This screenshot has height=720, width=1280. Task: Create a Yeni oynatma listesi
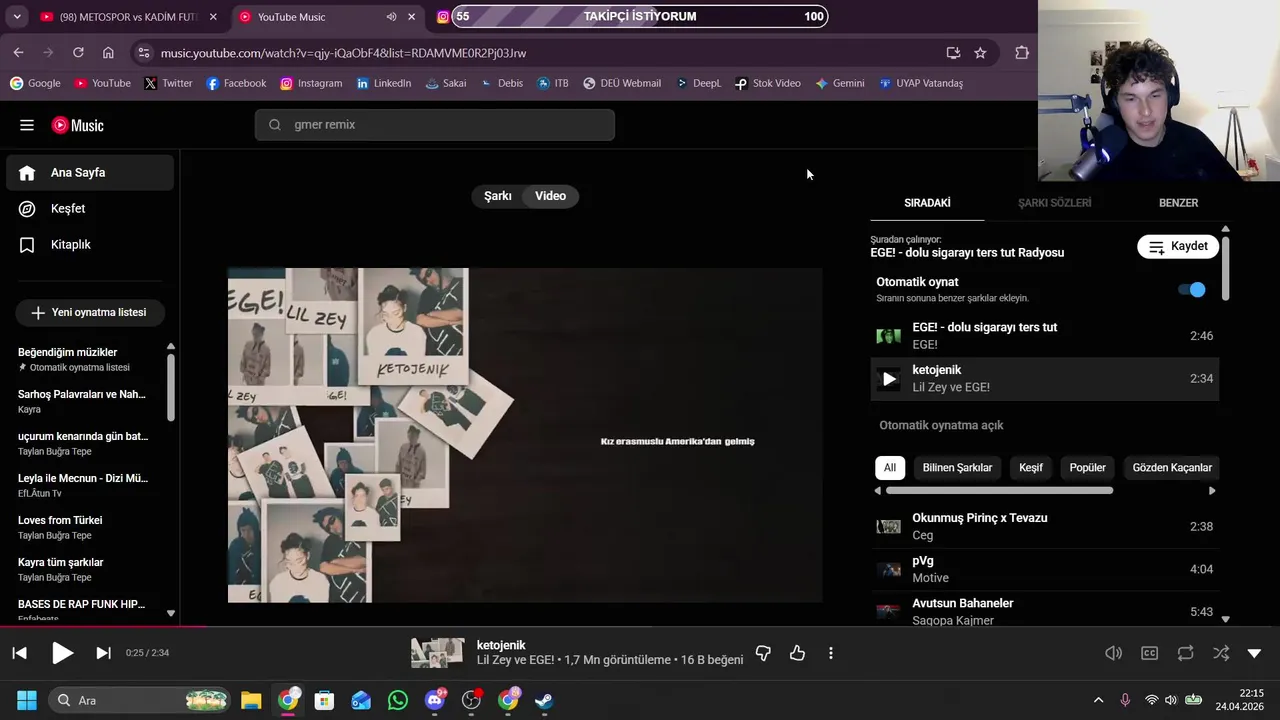point(89,312)
